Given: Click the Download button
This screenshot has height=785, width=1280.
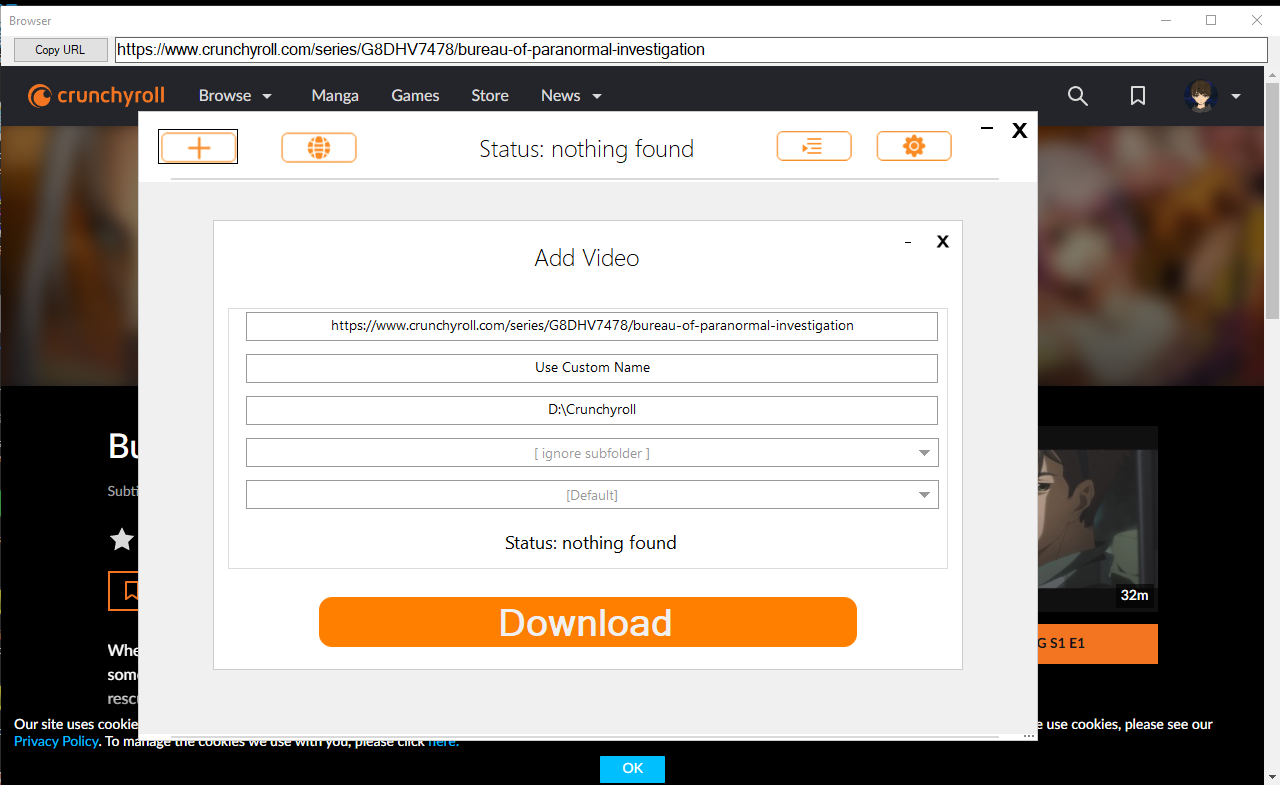Looking at the screenshot, I should click(587, 622).
